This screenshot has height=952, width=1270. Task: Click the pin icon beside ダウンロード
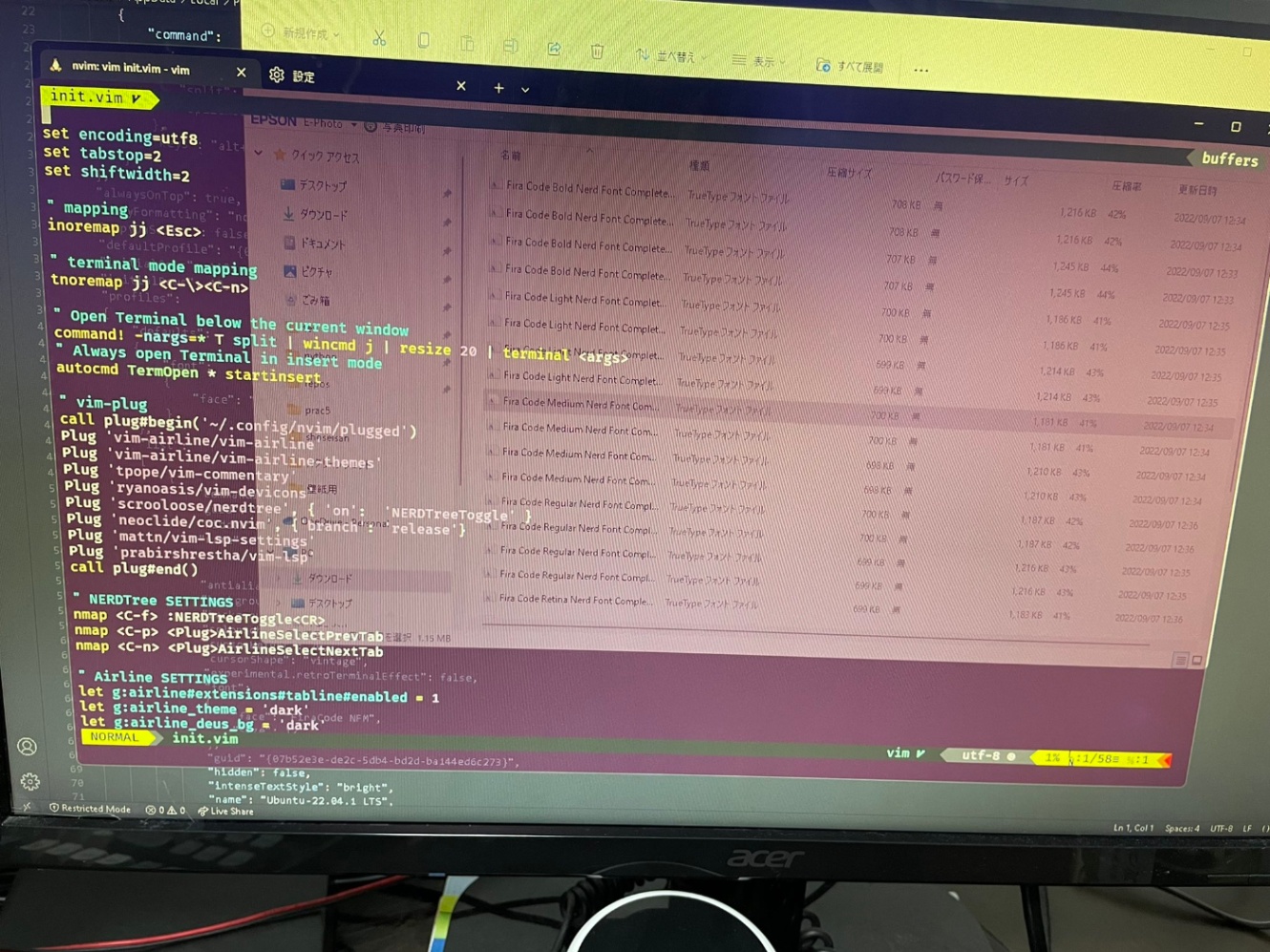pyautogui.click(x=447, y=222)
